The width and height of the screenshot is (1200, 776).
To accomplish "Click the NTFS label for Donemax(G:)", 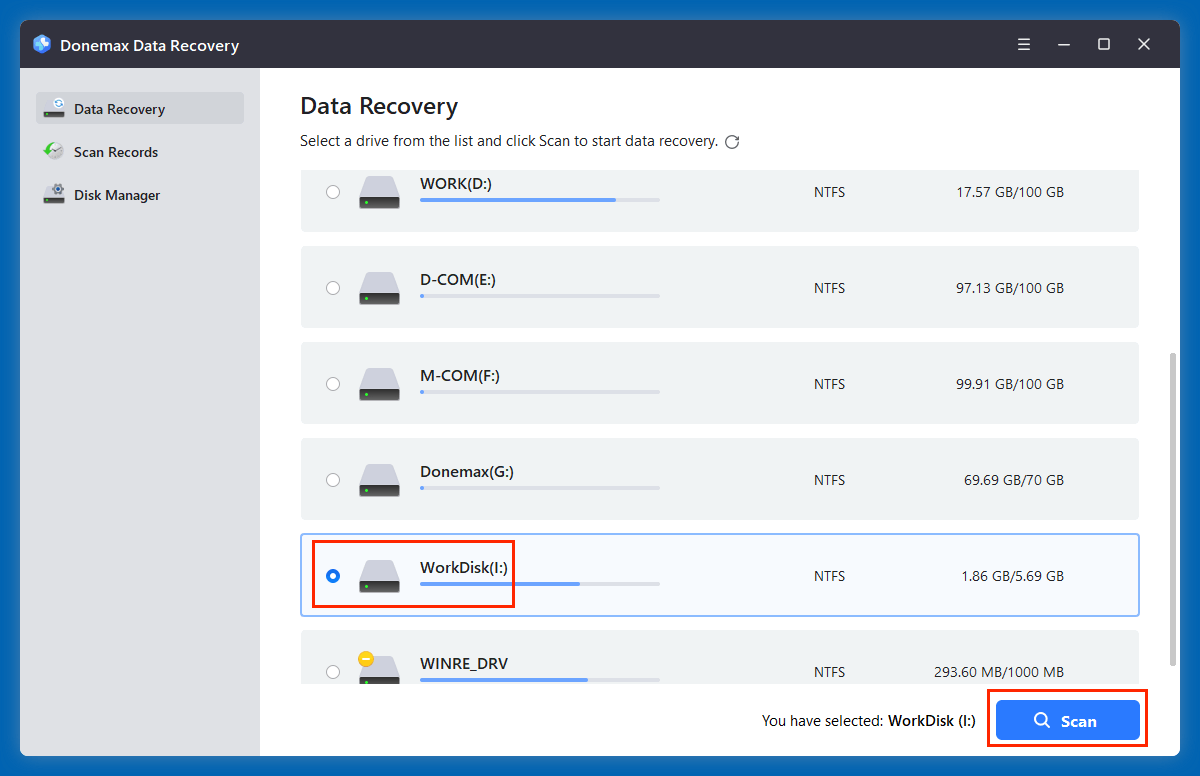I will click(x=829, y=480).
